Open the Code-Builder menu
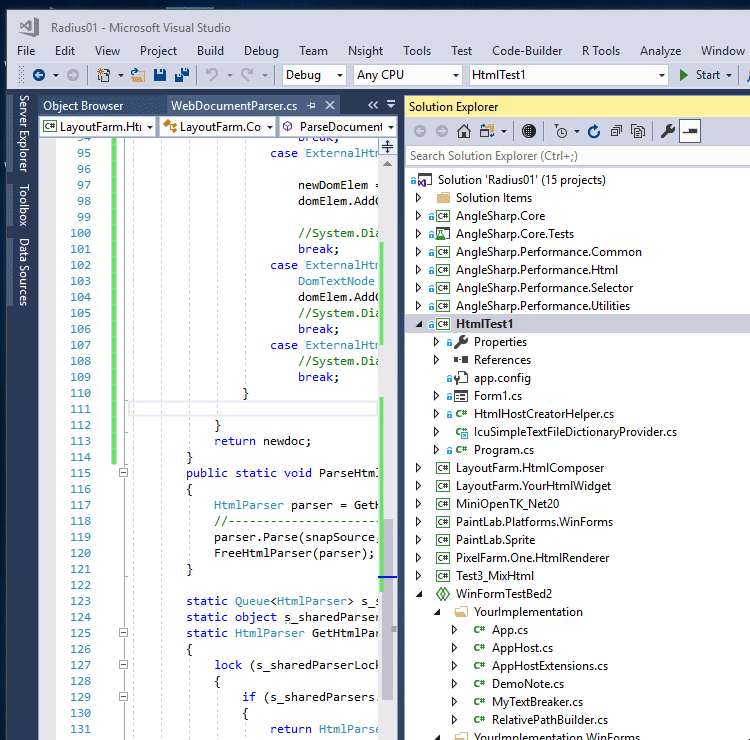Screen dimensions: 750x740 point(527,51)
